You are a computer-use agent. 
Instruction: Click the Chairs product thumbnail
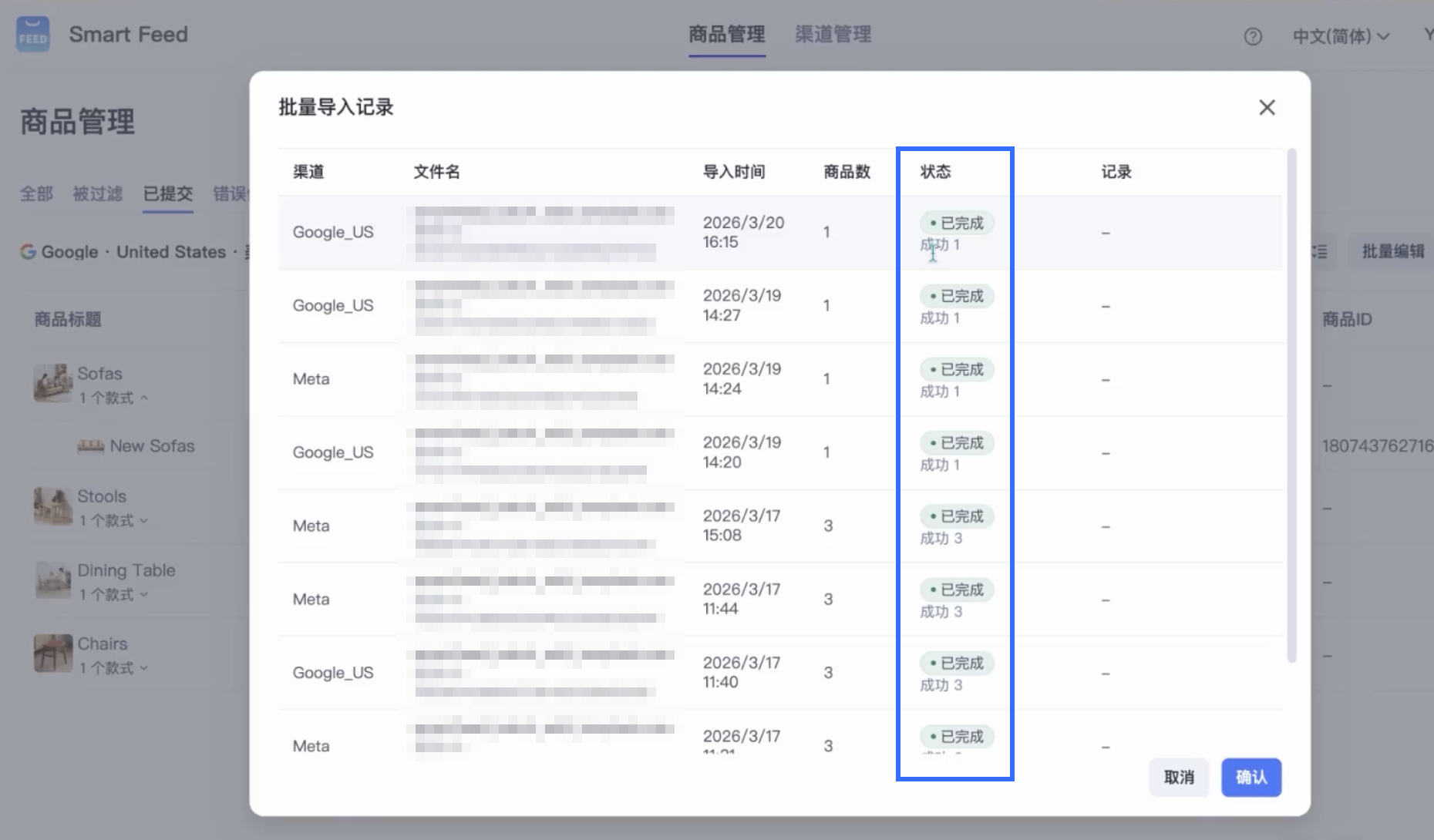52,653
